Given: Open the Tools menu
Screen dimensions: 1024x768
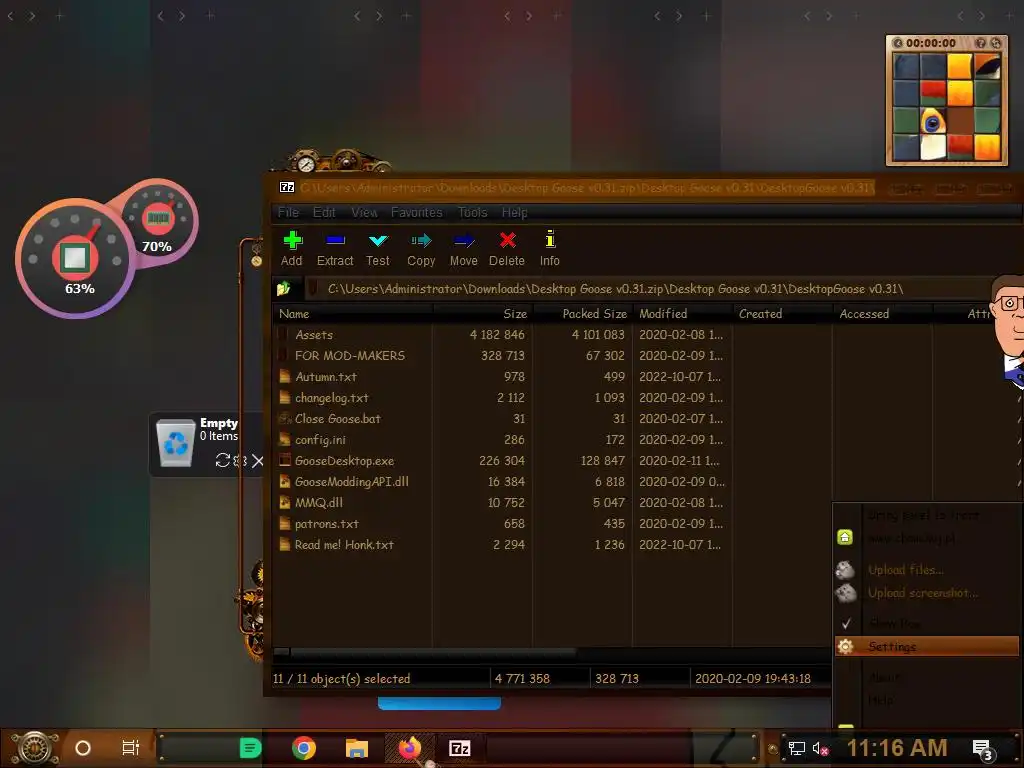Looking at the screenshot, I should [472, 212].
